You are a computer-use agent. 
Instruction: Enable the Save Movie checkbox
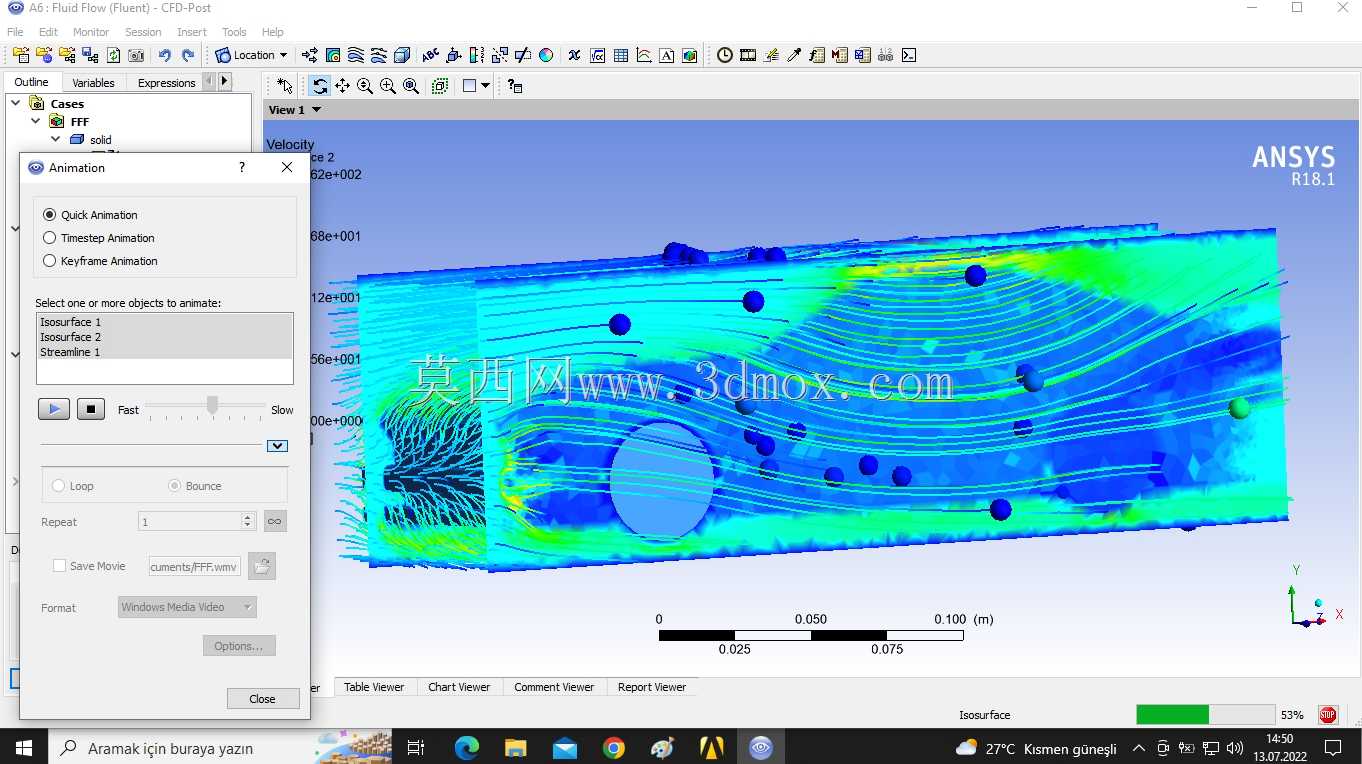[x=59, y=566]
